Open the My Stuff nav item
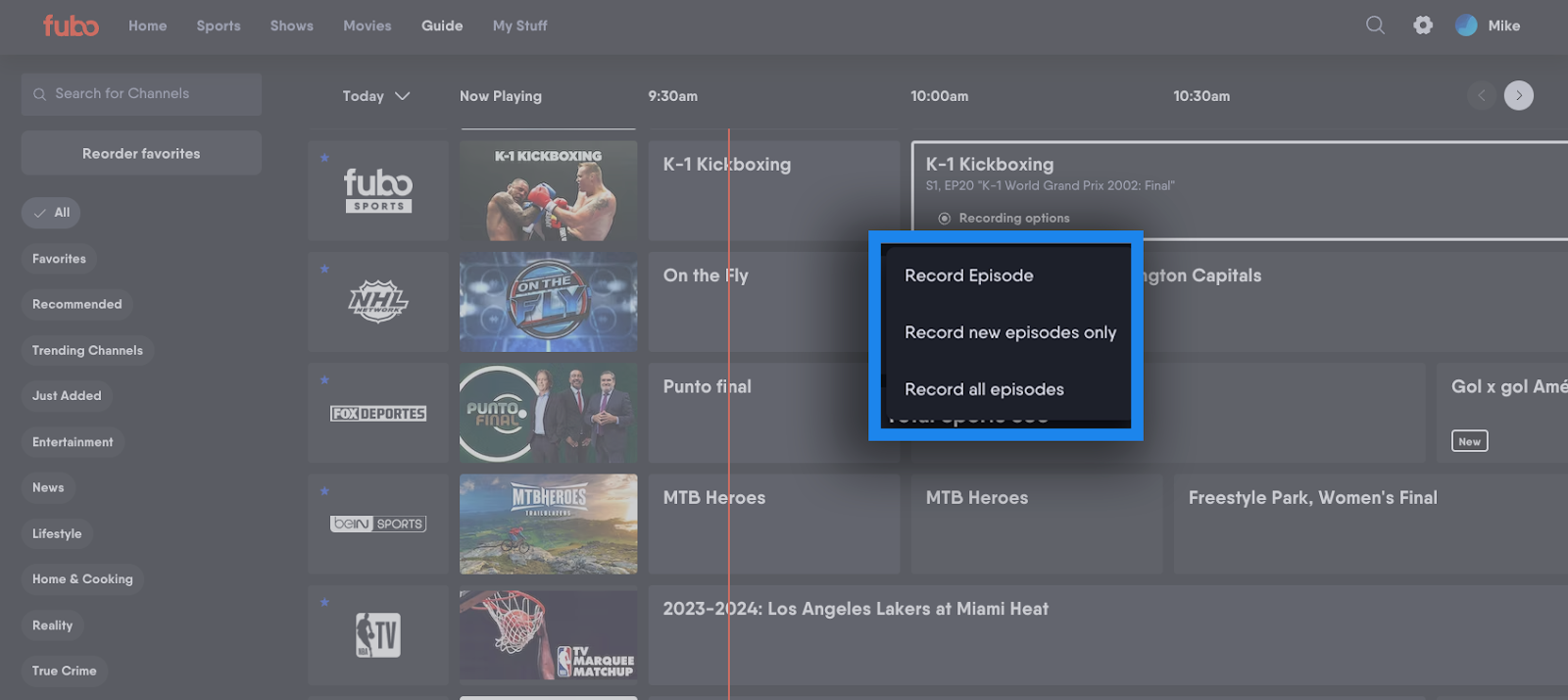This screenshot has height=700, width=1568. pyautogui.click(x=519, y=25)
